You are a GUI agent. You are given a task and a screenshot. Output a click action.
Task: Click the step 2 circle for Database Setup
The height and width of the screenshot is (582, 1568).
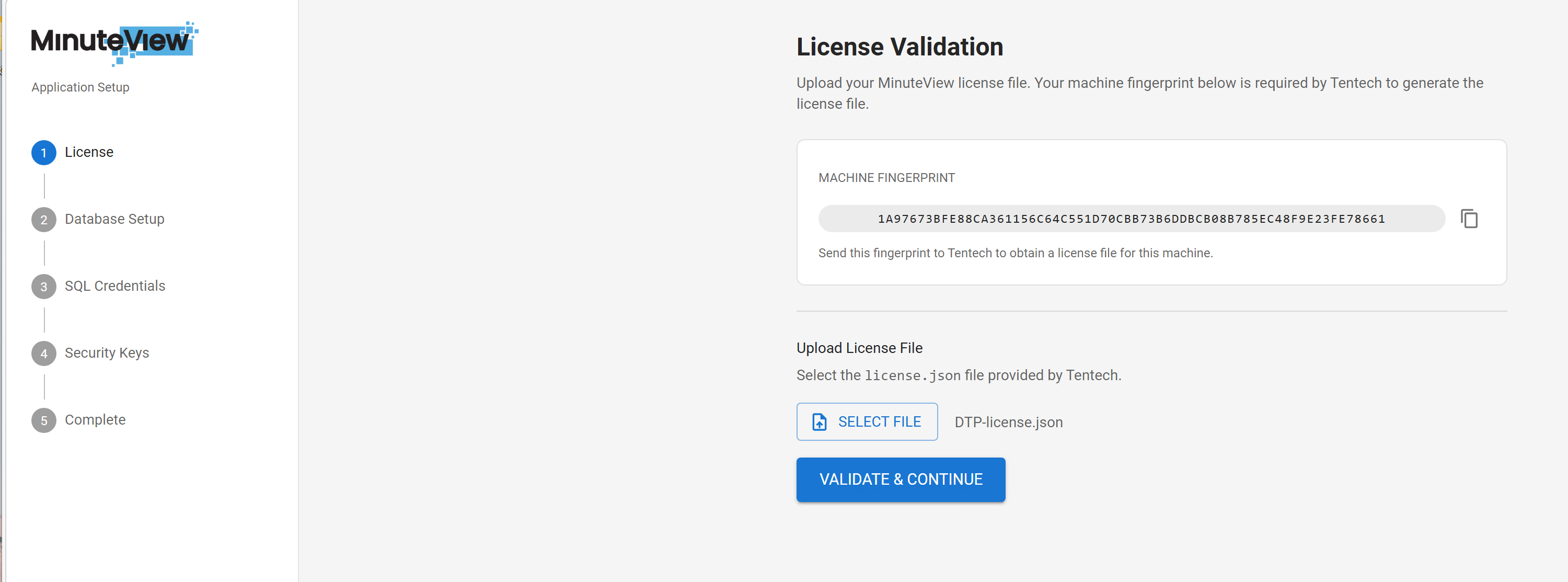click(x=43, y=219)
